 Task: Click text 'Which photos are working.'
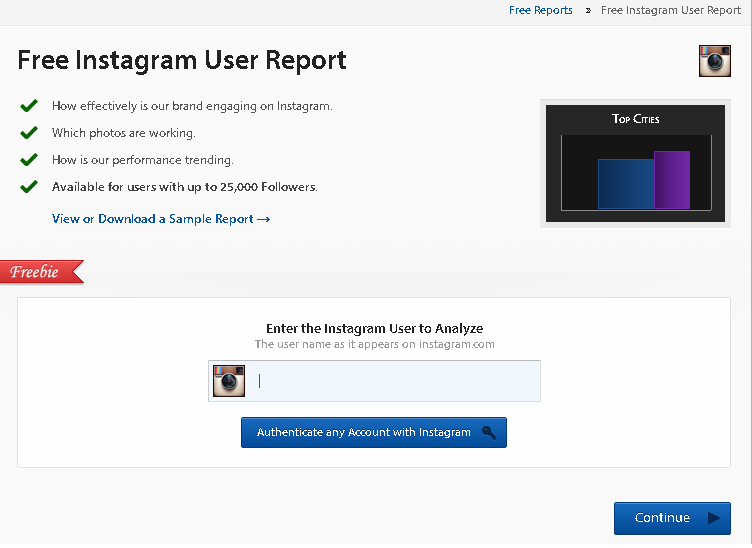coord(124,133)
